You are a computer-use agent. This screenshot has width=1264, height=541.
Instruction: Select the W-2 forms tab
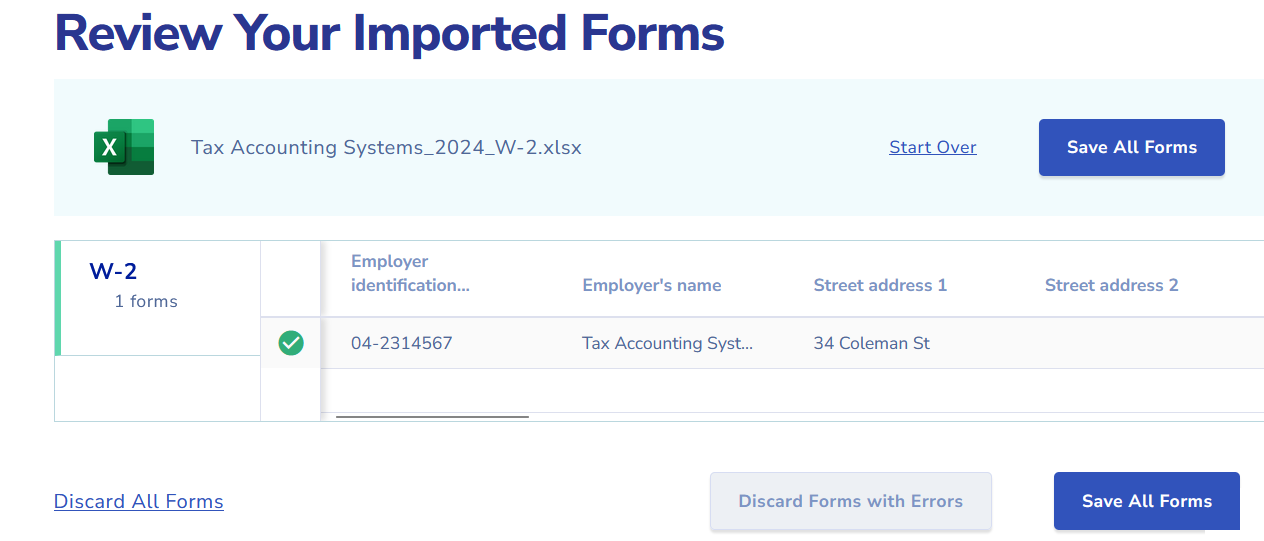coord(158,285)
